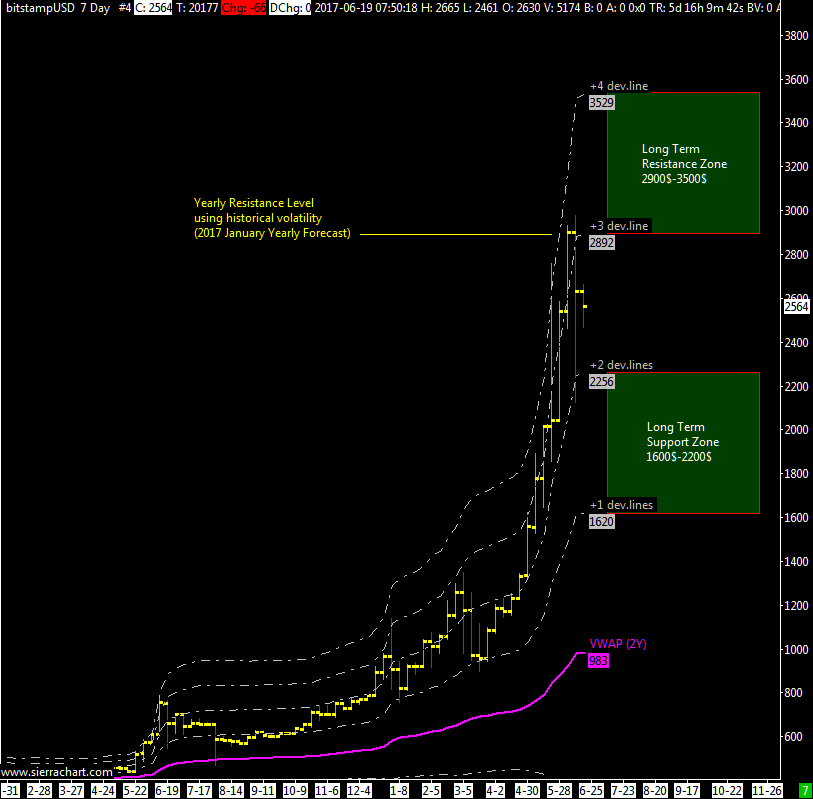Click the green 7 box at bottom-right corner
The height and width of the screenshot is (799, 813).
(x=804, y=790)
